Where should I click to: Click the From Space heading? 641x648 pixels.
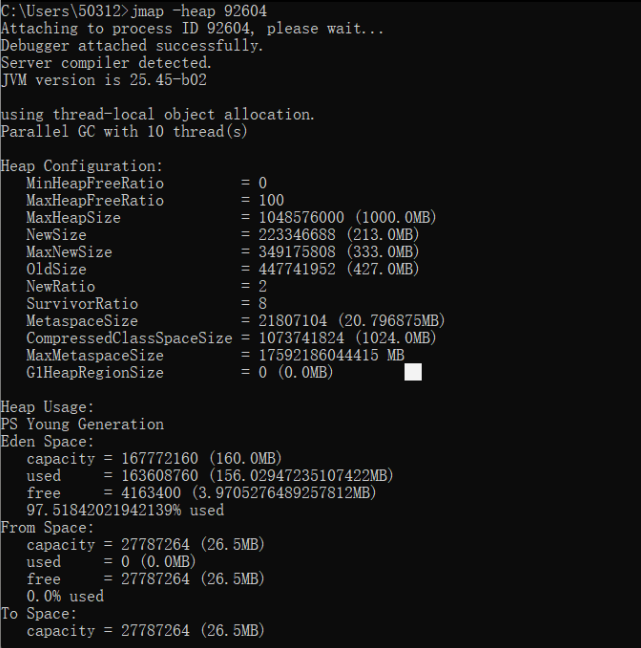(x=48, y=528)
